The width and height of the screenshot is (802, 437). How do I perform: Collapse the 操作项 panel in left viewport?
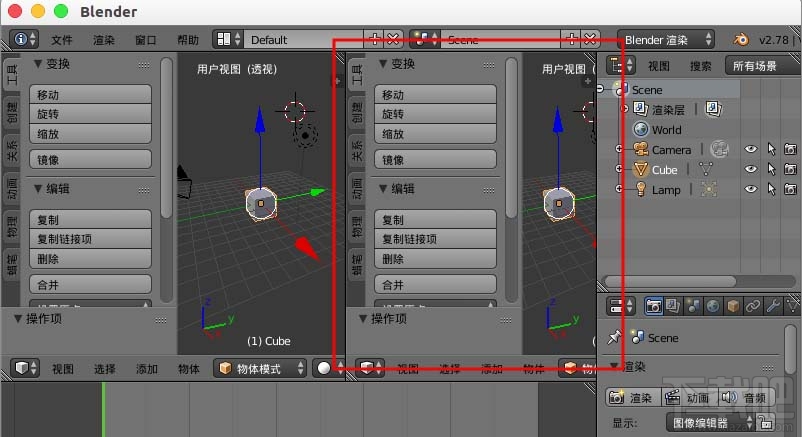click(18, 319)
